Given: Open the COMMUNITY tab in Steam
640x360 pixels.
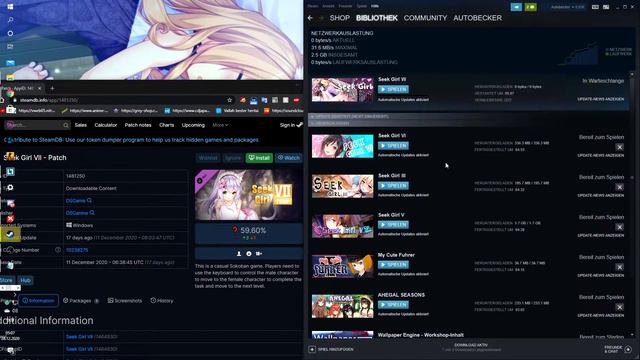Looking at the screenshot, I should [x=425, y=18].
